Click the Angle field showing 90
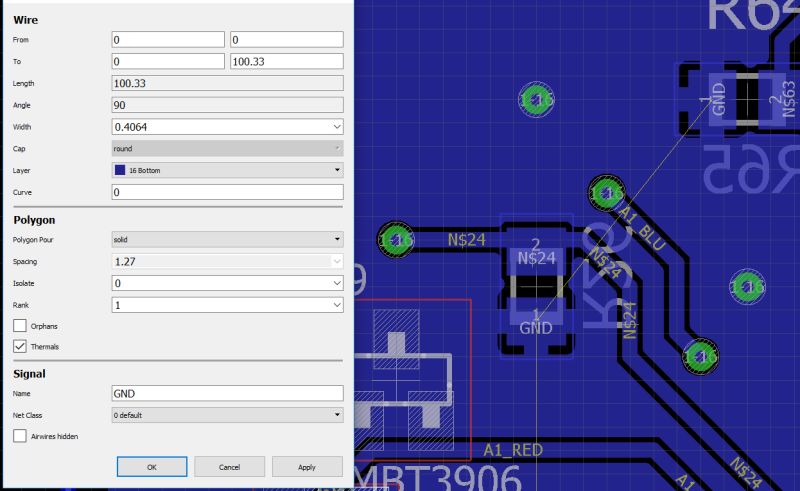The image size is (800, 491). click(x=228, y=105)
